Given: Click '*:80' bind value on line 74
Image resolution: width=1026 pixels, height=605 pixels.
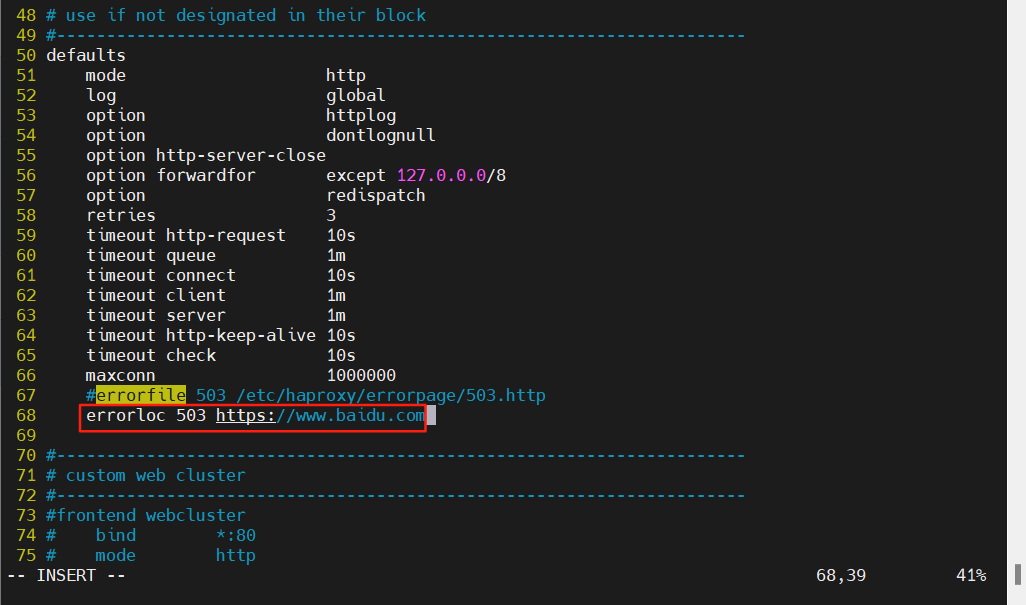Looking at the screenshot, I should coord(236,536).
